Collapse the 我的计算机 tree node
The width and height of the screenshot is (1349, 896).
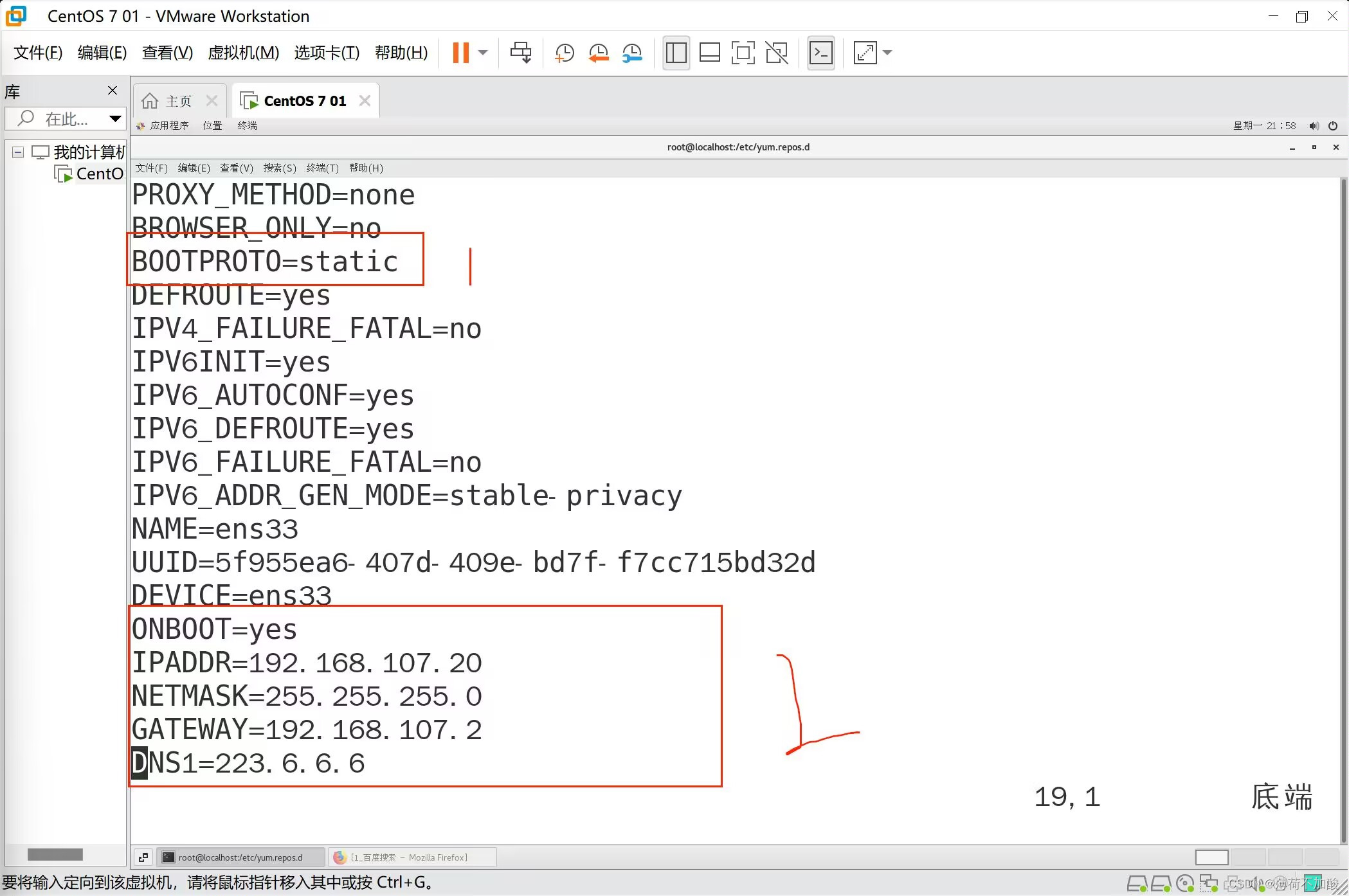click(18, 152)
